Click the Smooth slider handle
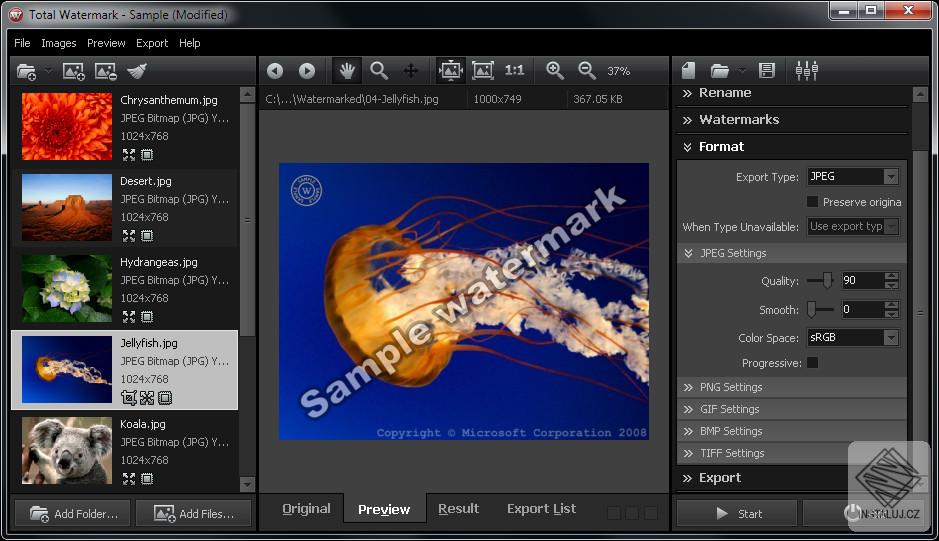Viewport: 939px width, 541px height. click(811, 310)
